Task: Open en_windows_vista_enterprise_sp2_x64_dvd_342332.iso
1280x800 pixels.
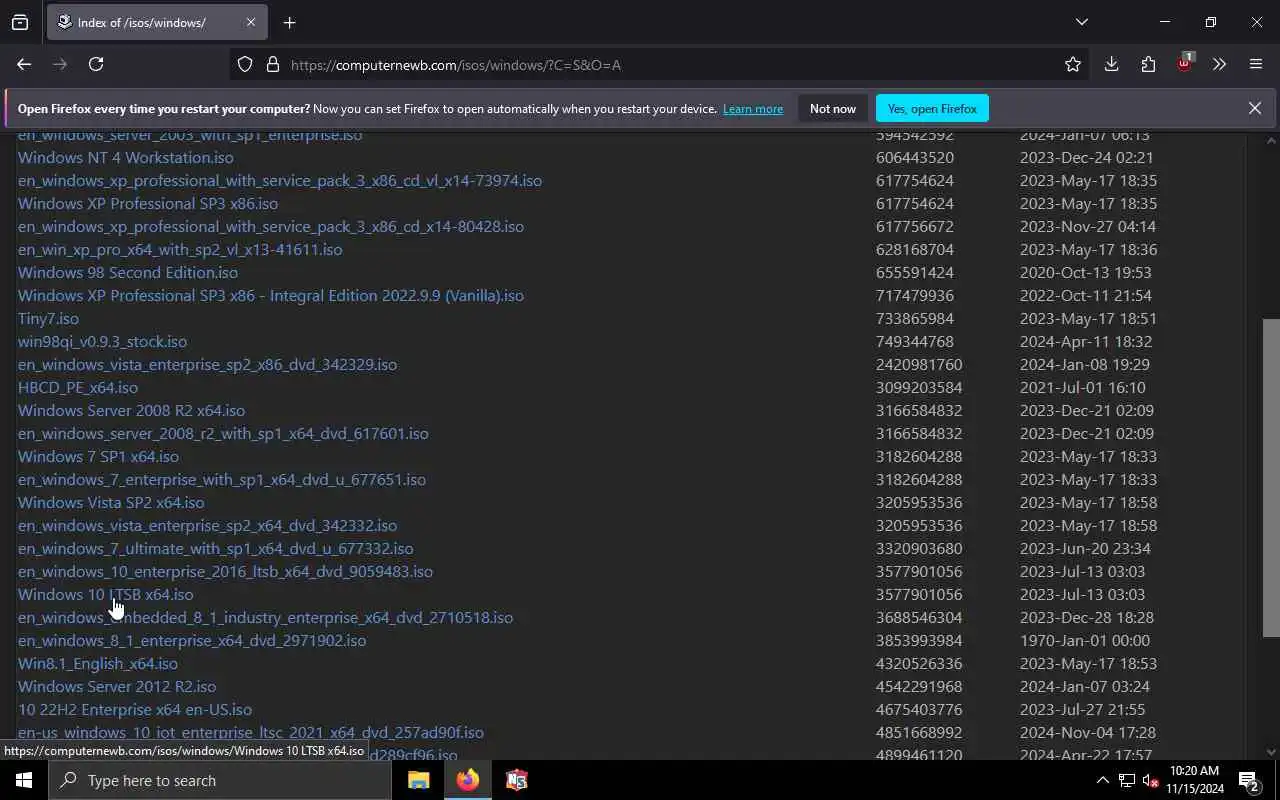Action: 207,525
